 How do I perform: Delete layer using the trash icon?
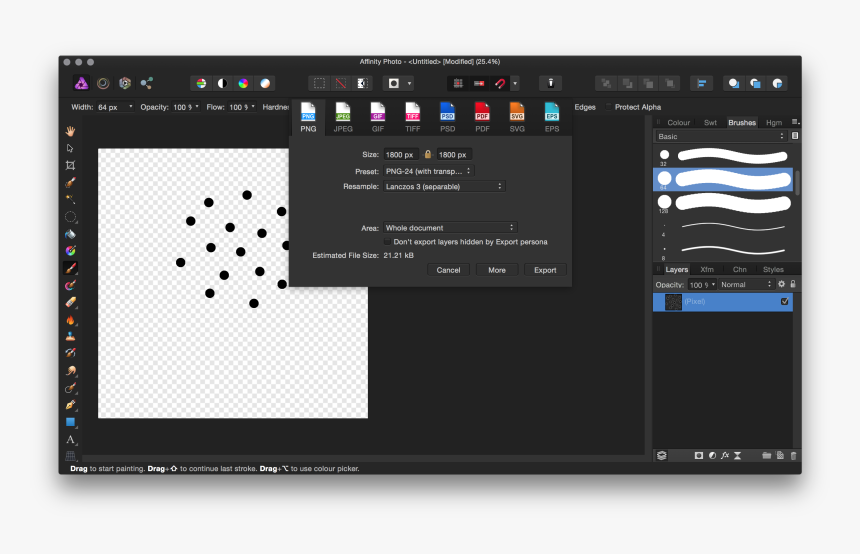point(793,455)
